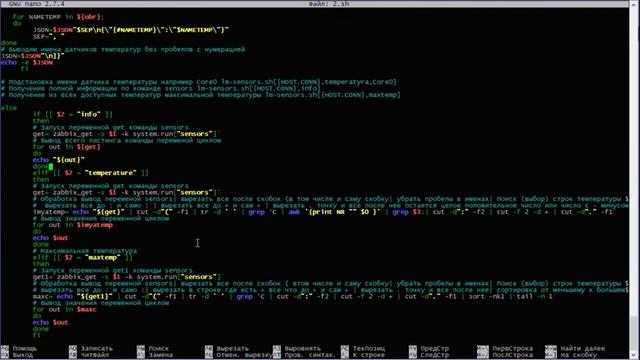Click the 'if [[ $2 = "info" ]]' line
Image resolution: width=640 pixels, height=360 pixels.
(x=73, y=114)
